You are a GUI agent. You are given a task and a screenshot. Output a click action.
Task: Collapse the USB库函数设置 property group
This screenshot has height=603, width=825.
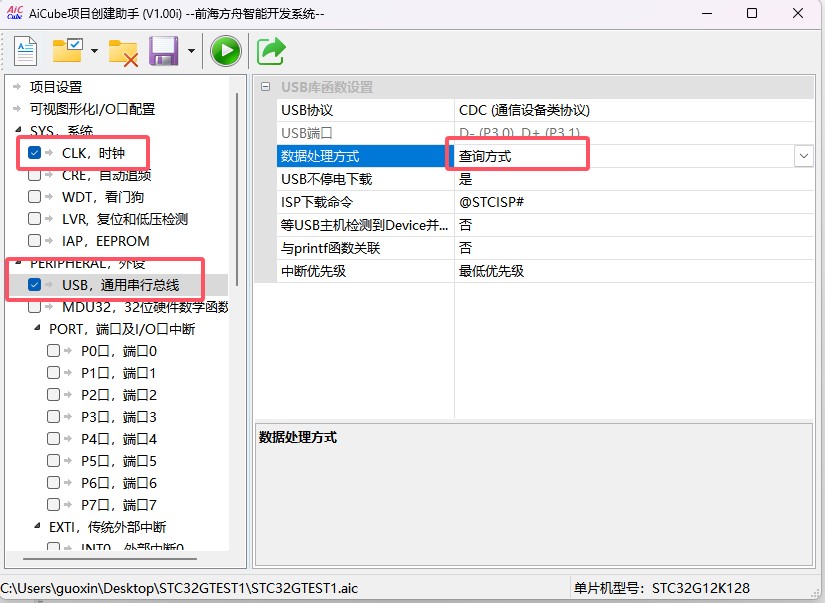tap(266, 87)
